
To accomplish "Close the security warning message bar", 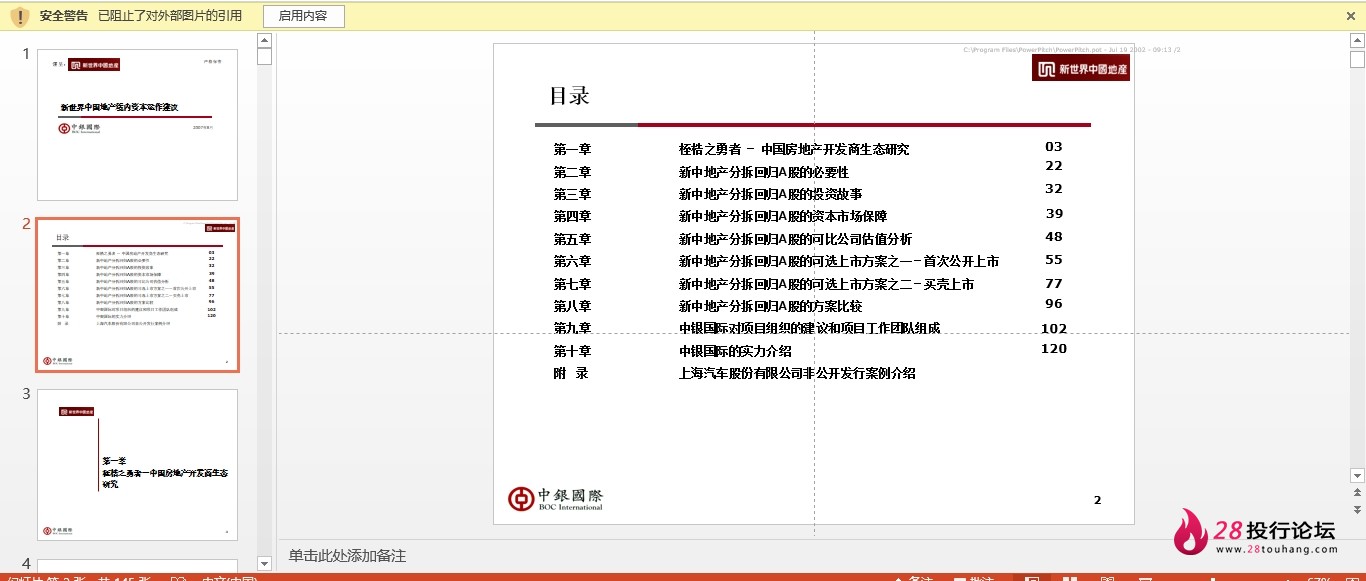I will [1351, 16].
